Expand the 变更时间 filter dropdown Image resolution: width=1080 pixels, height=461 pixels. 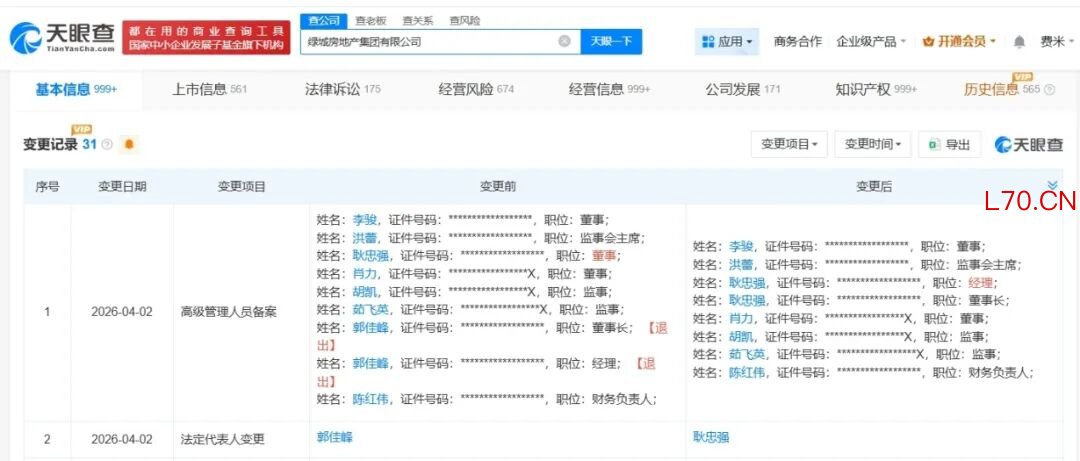click(872, 144)
